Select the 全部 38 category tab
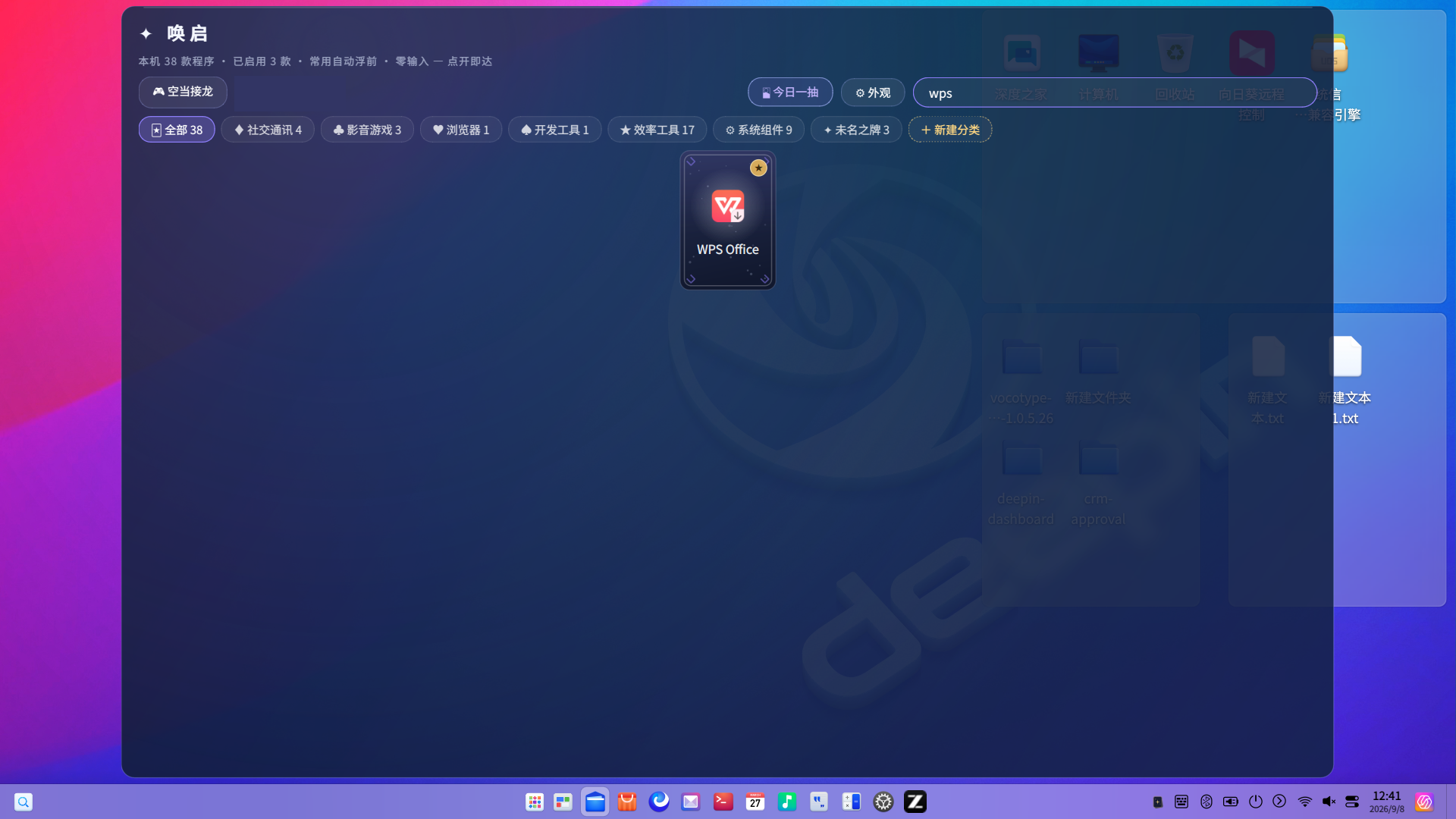The height and width of the screenshot is (819, 1456). (177, 130)
